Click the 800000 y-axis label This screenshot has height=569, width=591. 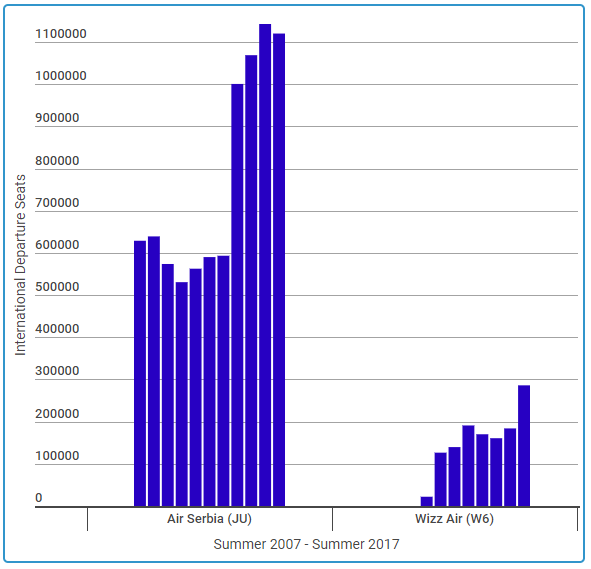(57, 161)
